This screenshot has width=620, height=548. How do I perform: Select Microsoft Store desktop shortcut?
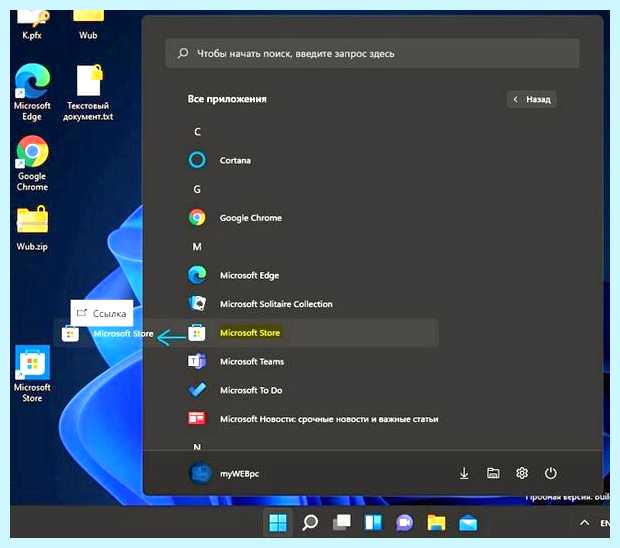pos(32,374)
